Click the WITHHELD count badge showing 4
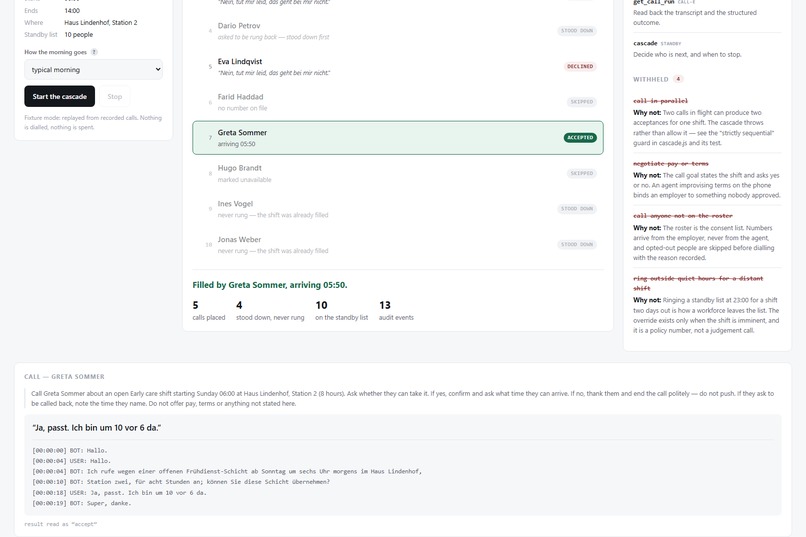The width and height of the screenshot is (806, 537). pos(678,79)
